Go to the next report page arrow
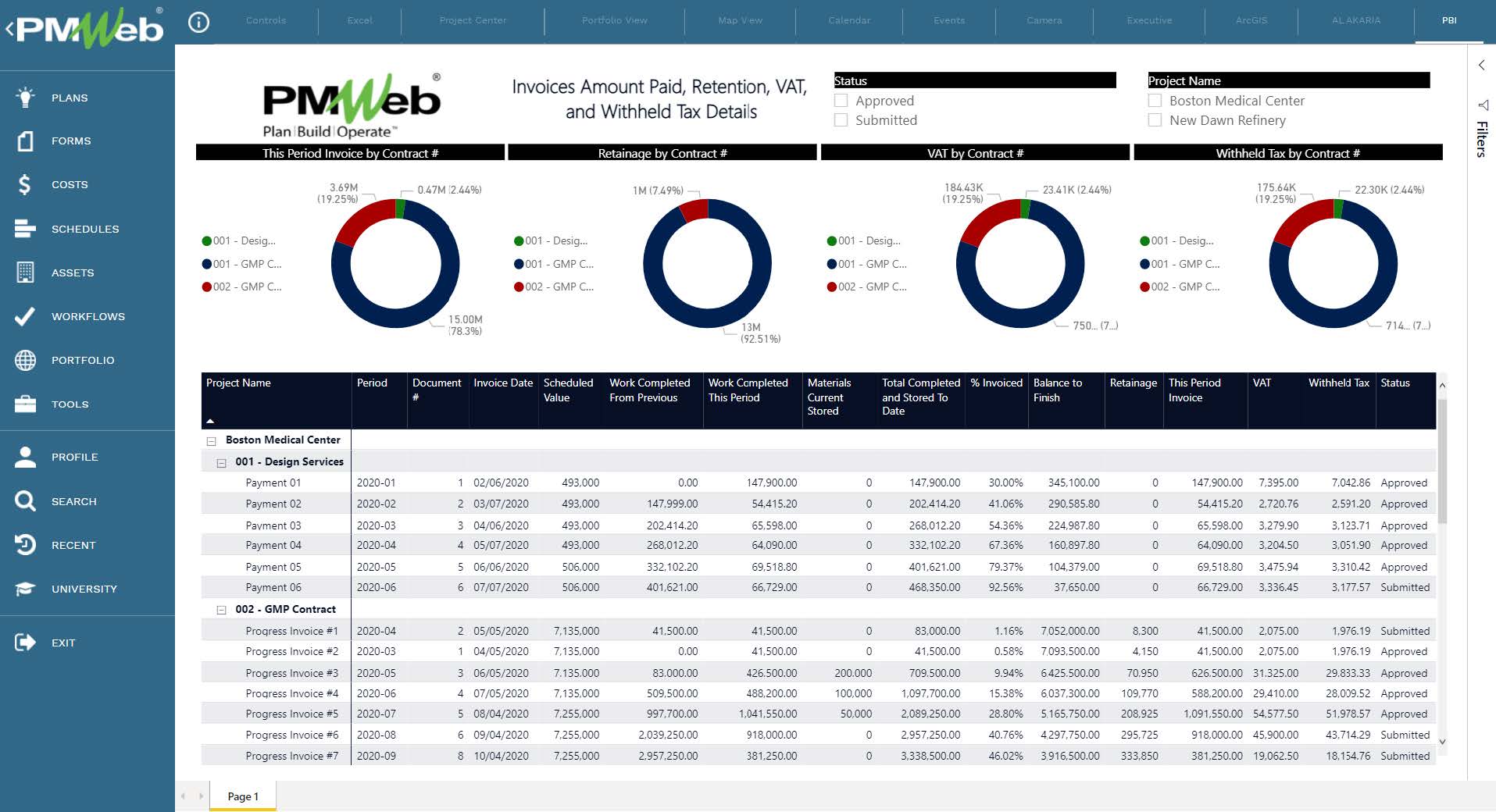This screenshot has height=812, width=1496. click(x=201, y=796)
